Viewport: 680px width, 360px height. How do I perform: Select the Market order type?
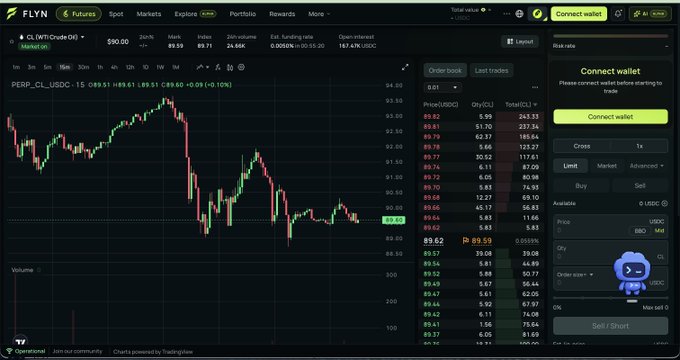[x=607, y=166]
